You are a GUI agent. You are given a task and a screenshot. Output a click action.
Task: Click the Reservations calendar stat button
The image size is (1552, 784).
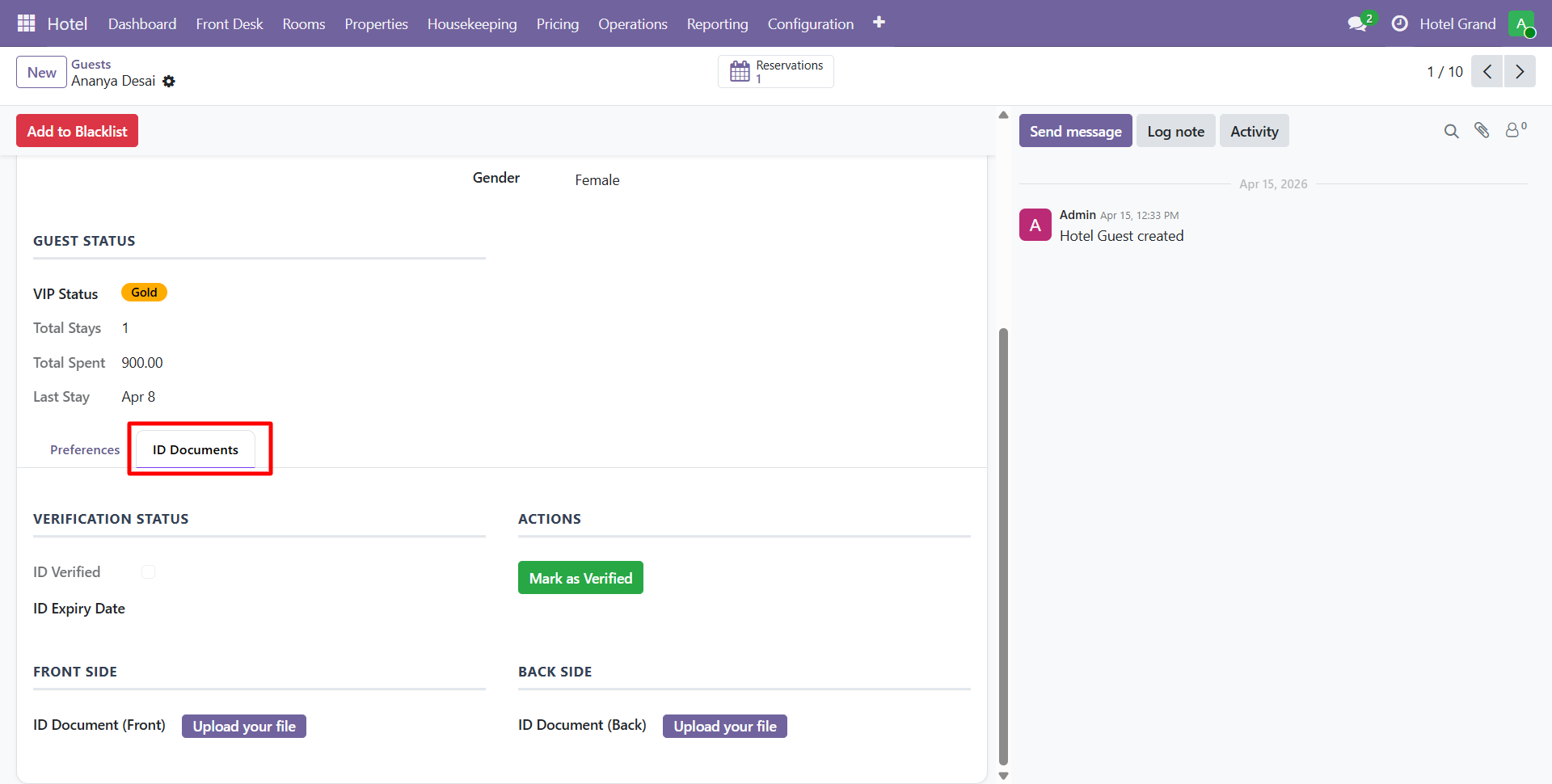click(x=775, y=71)
